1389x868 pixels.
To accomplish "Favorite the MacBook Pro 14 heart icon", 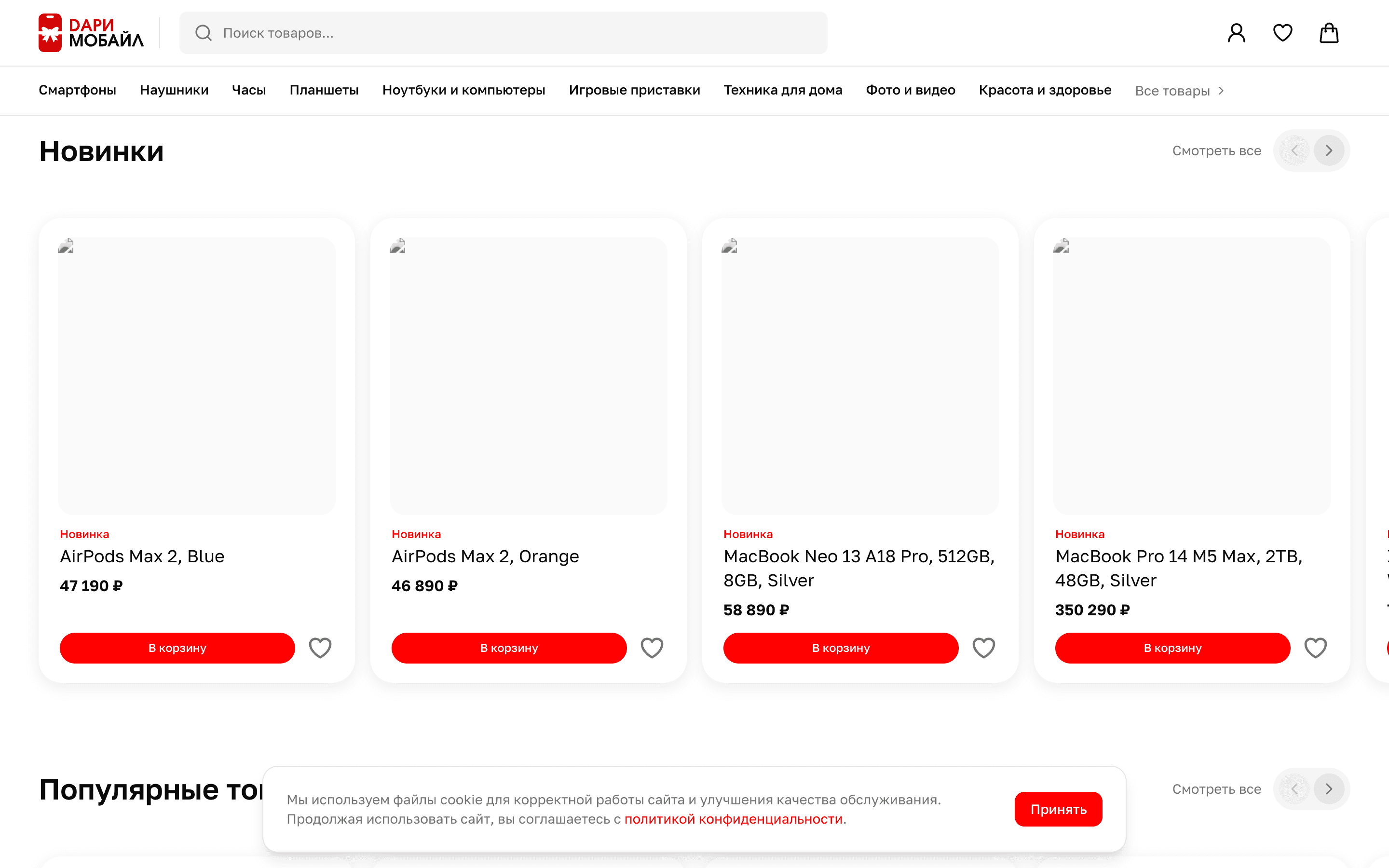I will [x=1316, y=648].
